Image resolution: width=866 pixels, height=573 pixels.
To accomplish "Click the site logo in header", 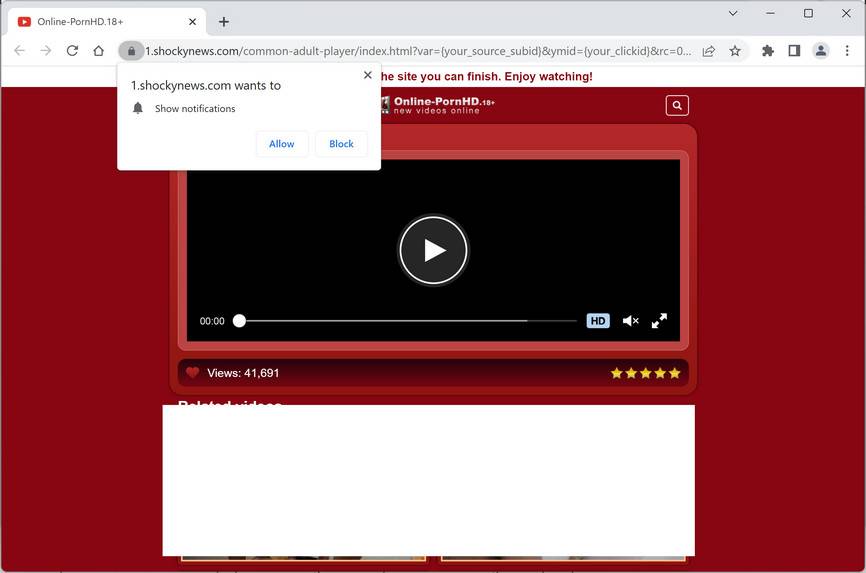I will [437, 105].
